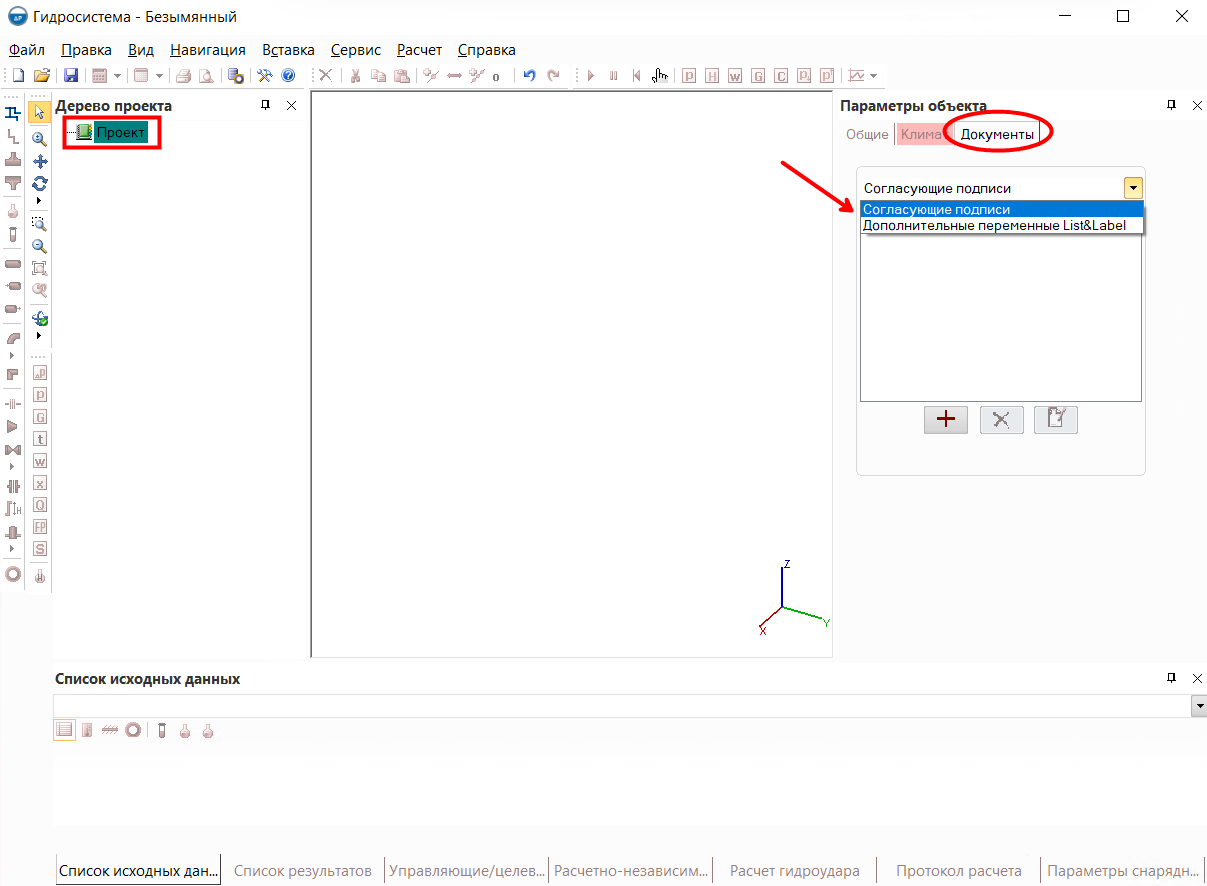Select the arrow pointer tool
This screenshot has width=1207, height=886.
40,112
